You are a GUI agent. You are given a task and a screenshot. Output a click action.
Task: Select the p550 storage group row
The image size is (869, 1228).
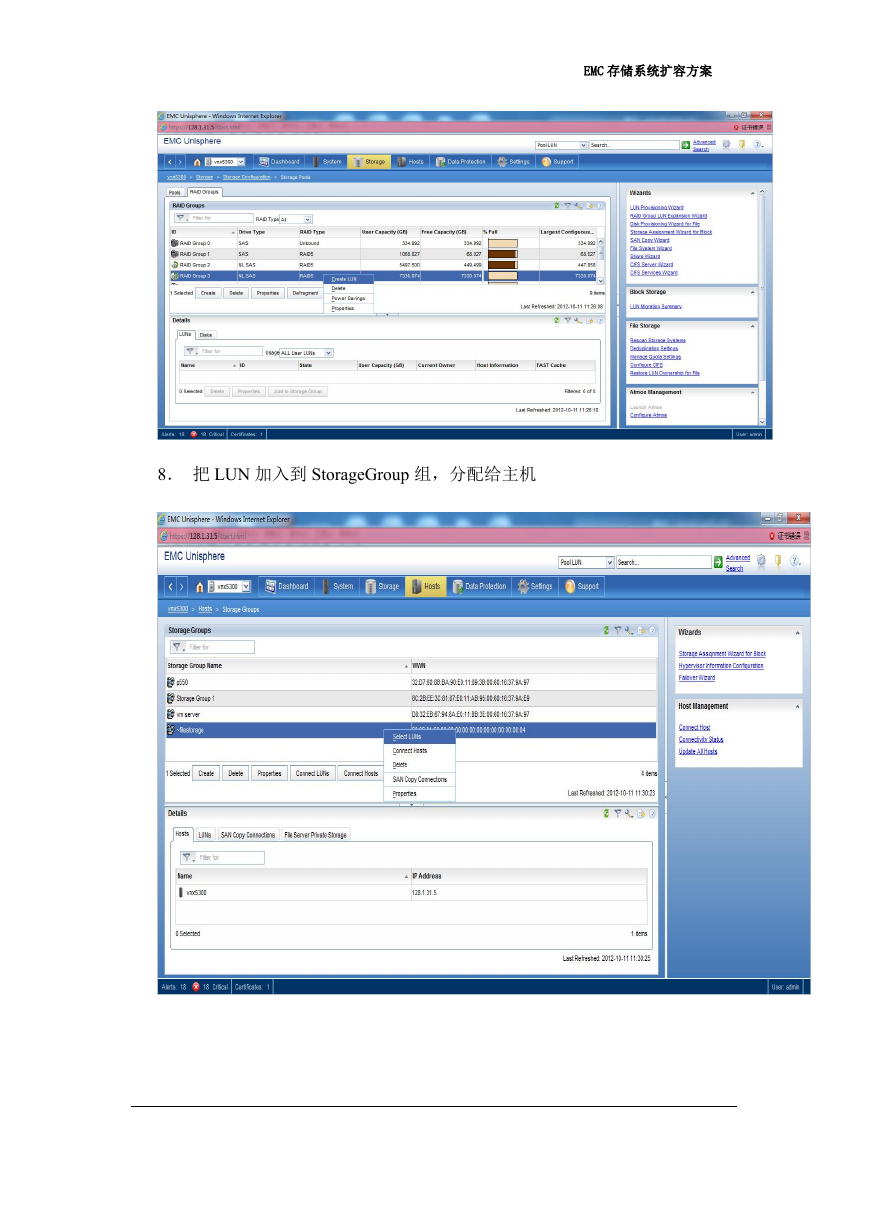(x=411, y=681)
